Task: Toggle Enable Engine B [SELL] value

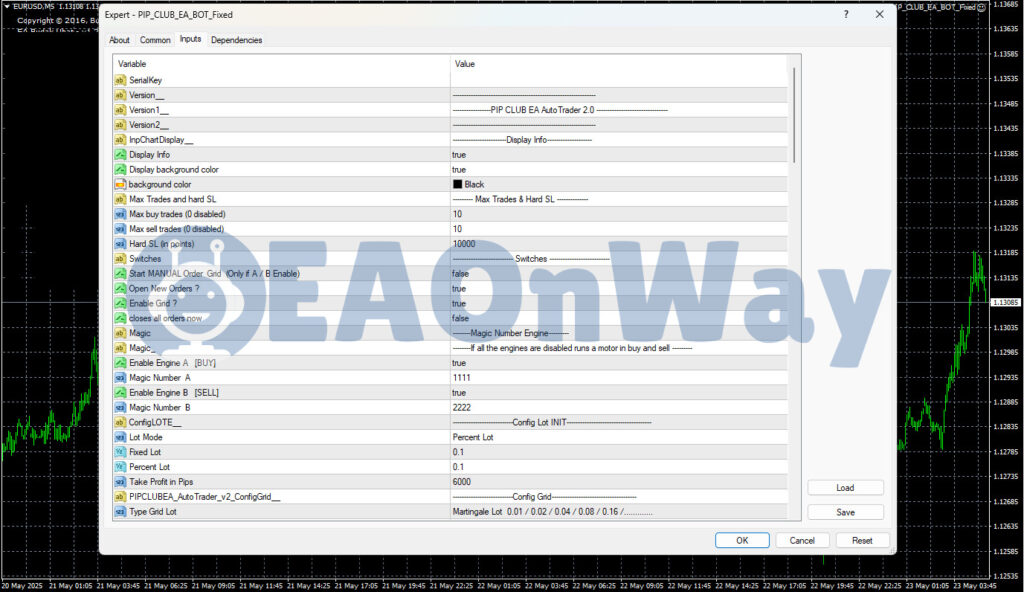Action: pos(619,393)
